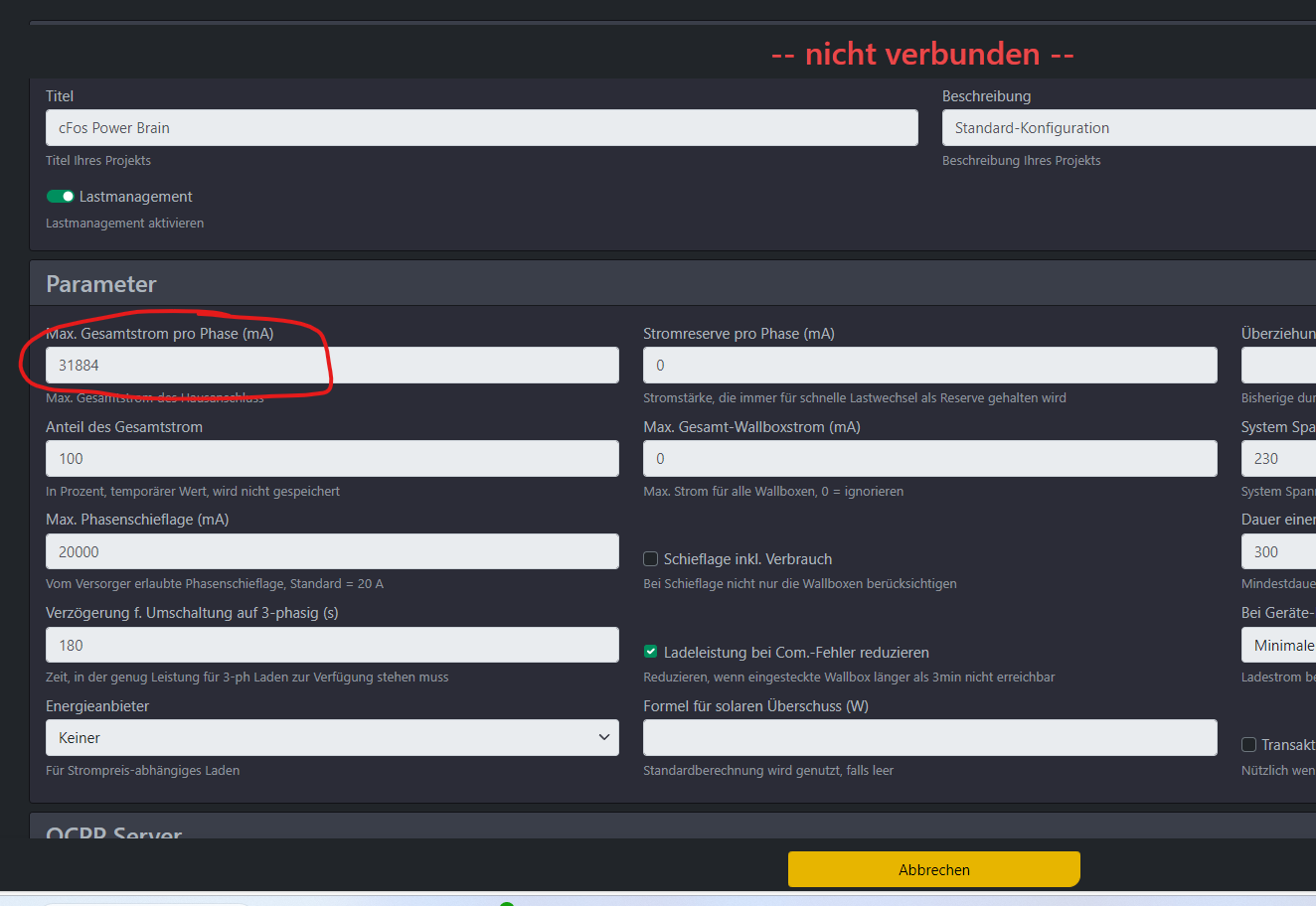1316x906 pixels.
Task: Uncheck Ladeleistung bei Com.-Fehler reduzieren
Action: 651,653
